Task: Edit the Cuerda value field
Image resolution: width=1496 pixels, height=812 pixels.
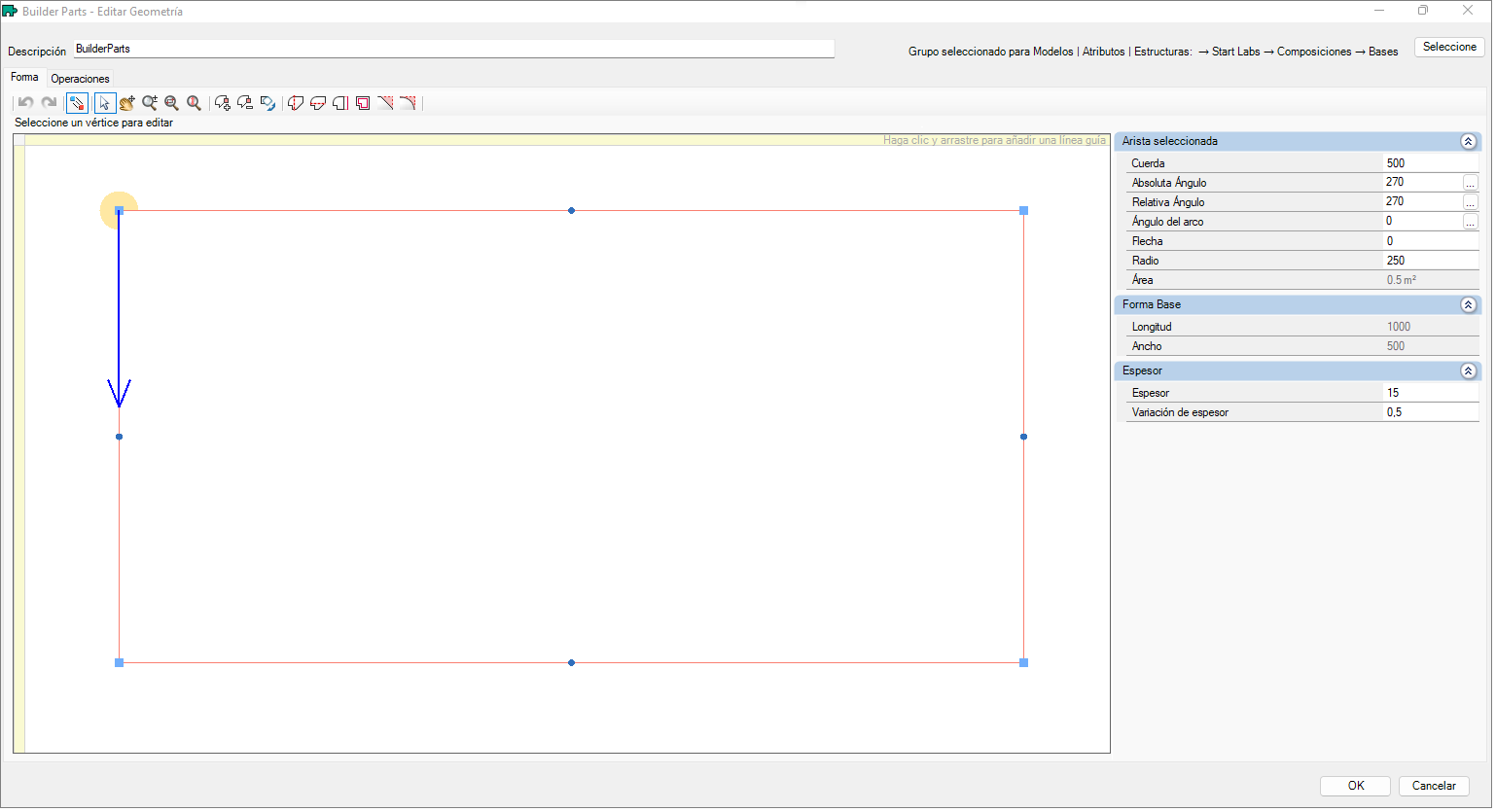Action: coord(1431,163)
